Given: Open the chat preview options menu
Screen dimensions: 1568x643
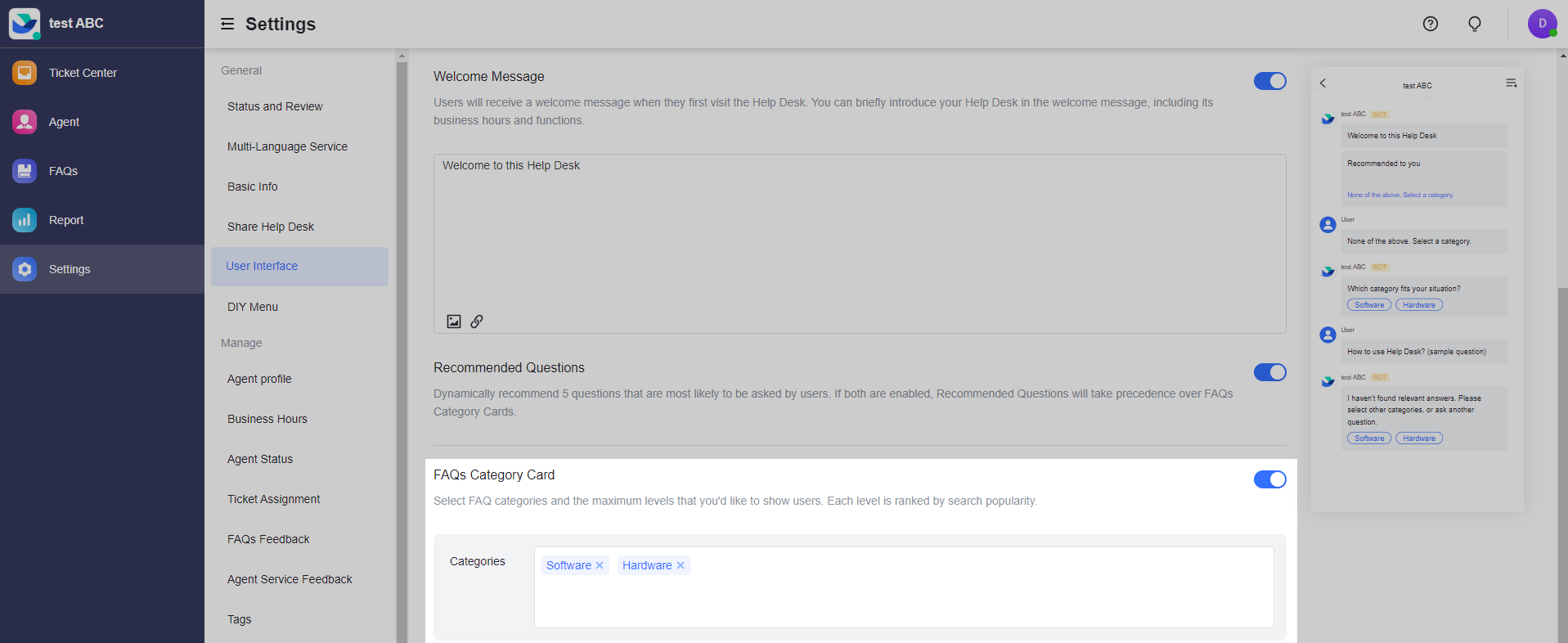Looking at the screenshot, I should tap(1511, 83).
